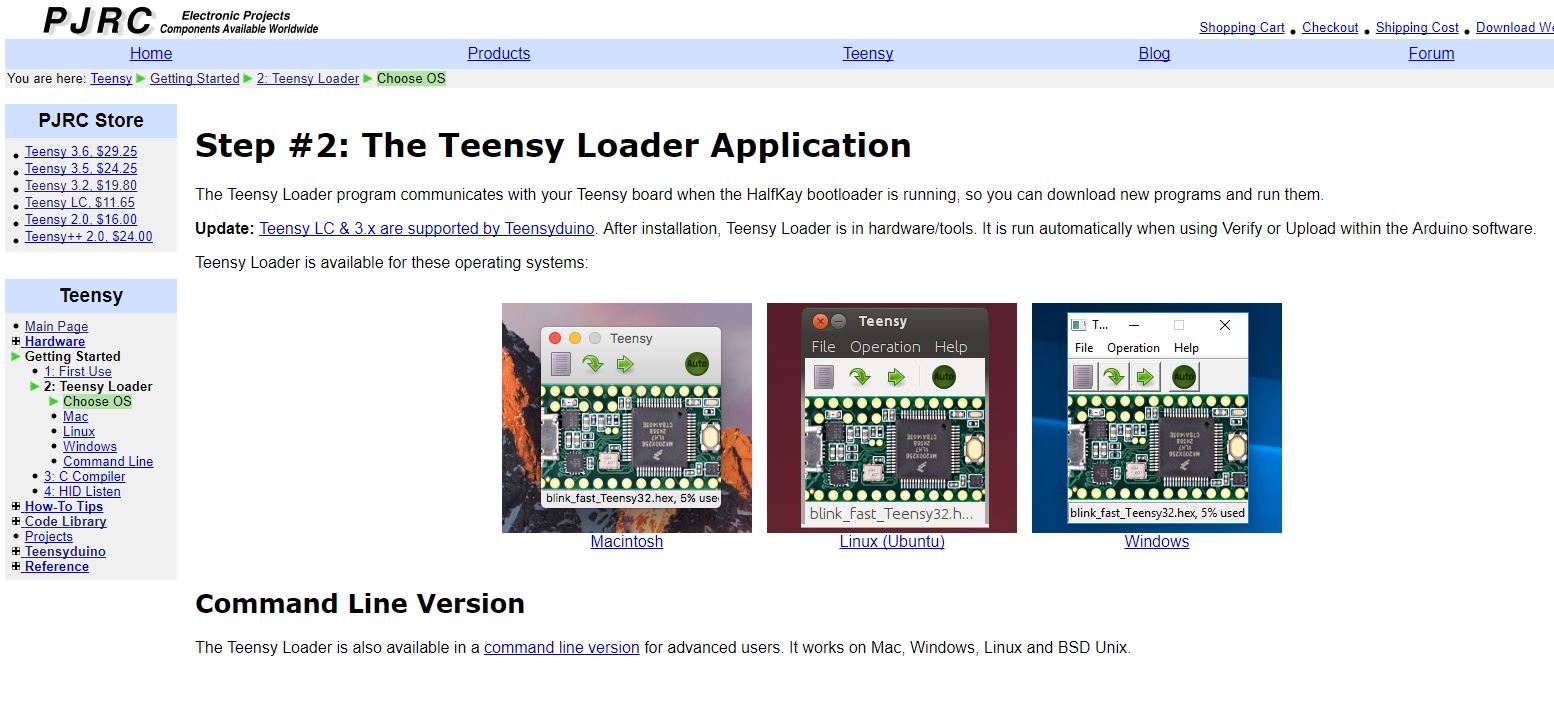Click open-file icon in Macintosh screenshot
This screenshot has height=717, width=1554.
pos(561,363)
